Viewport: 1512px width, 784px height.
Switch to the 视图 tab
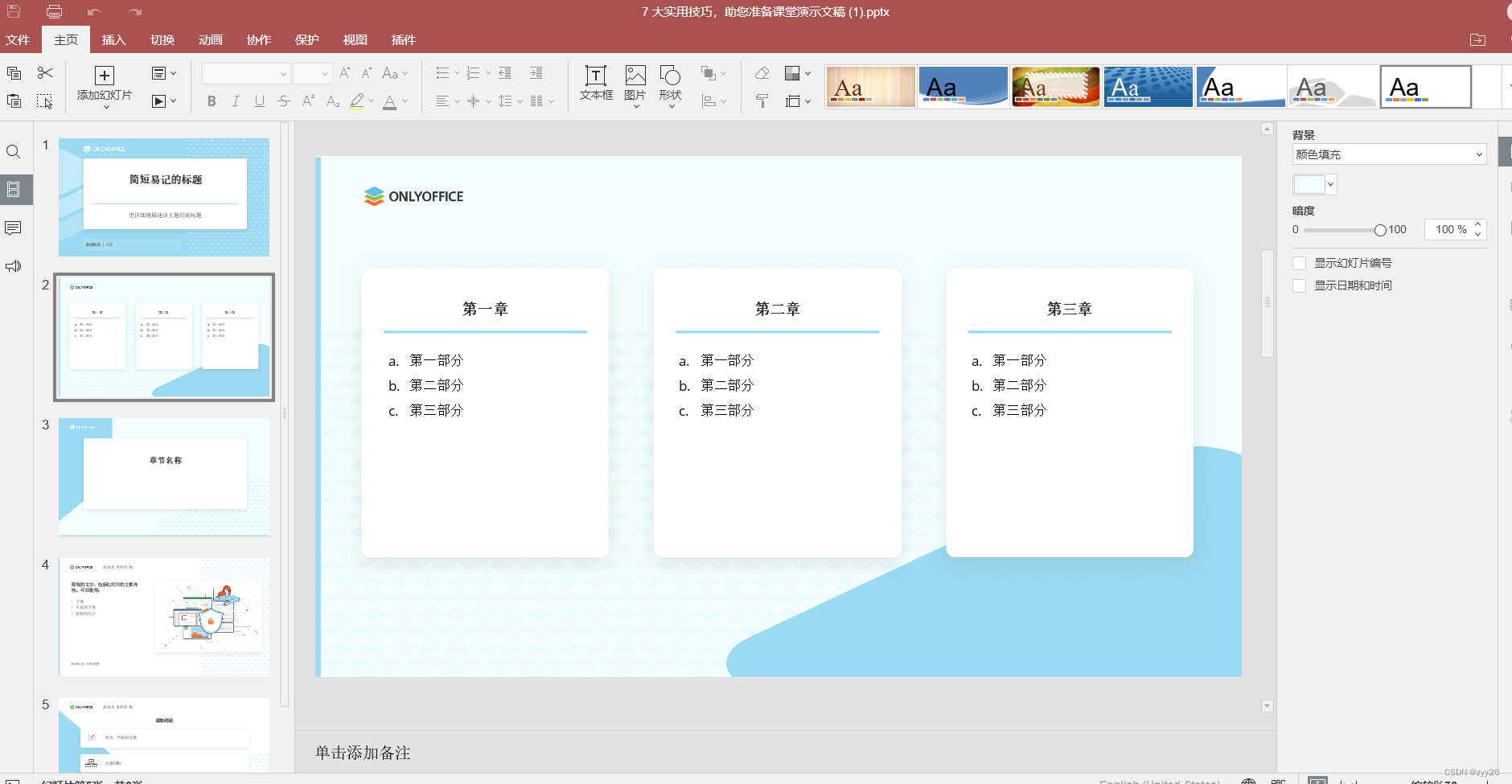[355, 39]
